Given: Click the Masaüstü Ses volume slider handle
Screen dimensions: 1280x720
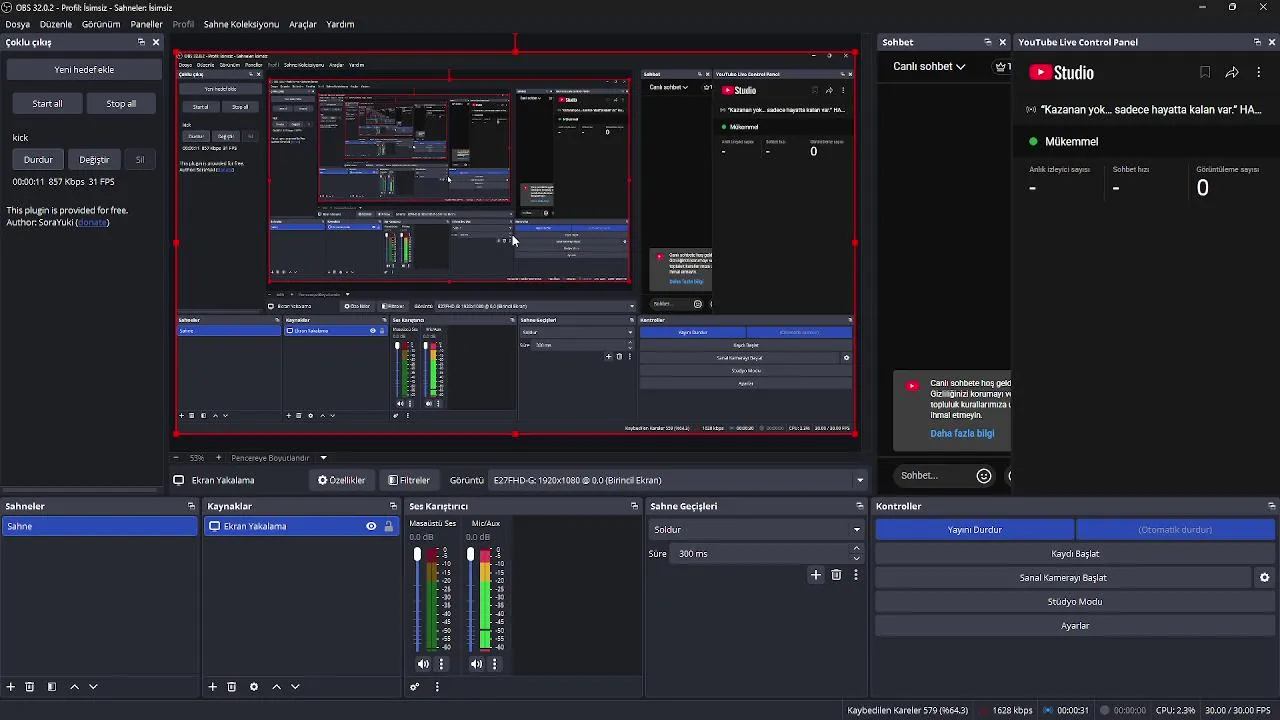Looking at the screenshot, I should [417, 554].
